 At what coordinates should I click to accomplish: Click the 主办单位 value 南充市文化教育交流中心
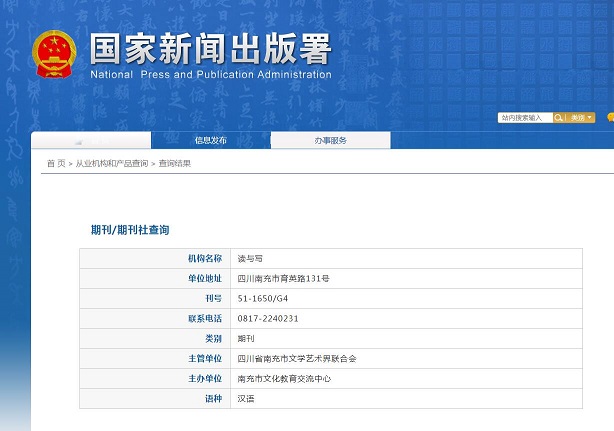tap(284, 379)
